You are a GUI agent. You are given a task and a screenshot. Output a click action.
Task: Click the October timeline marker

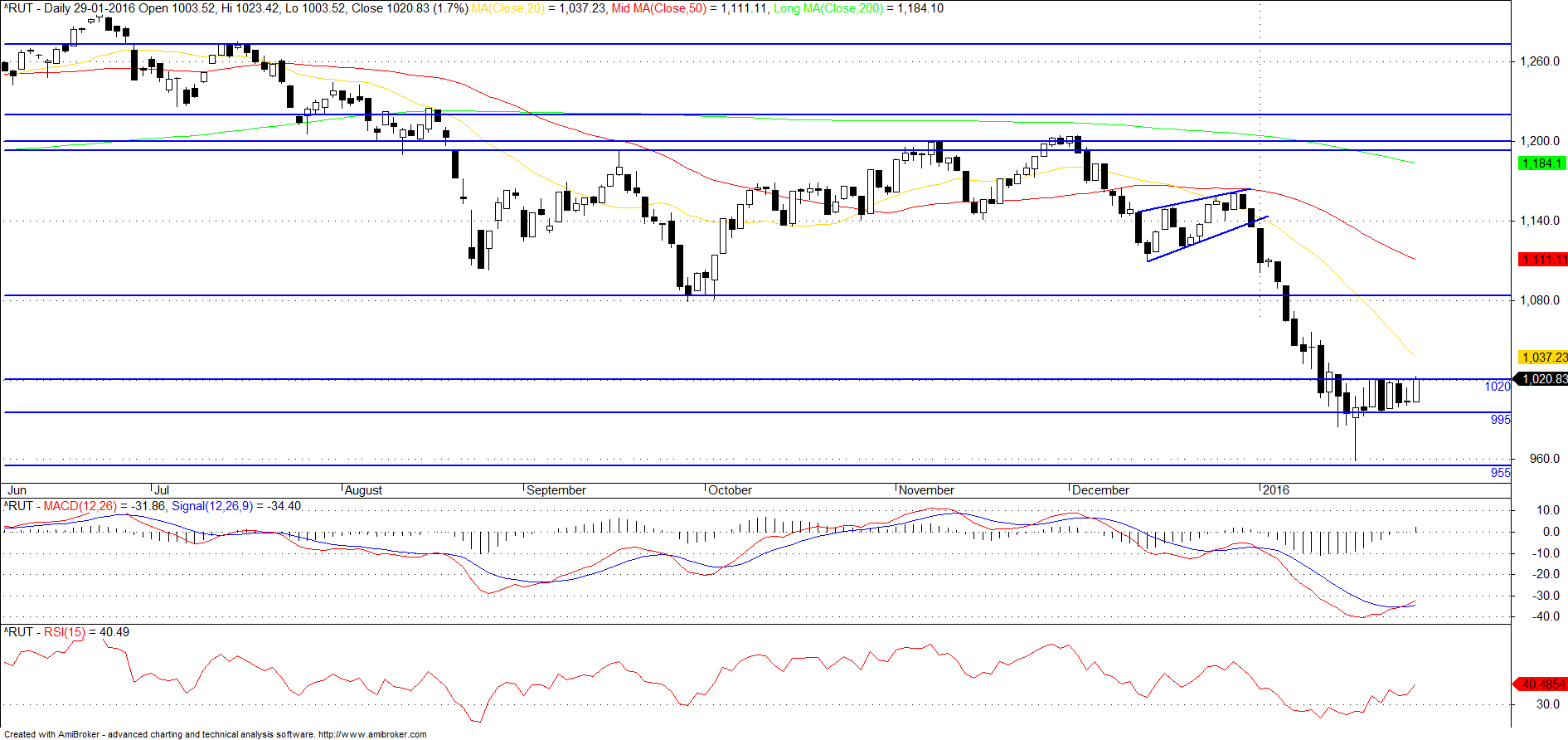pos(730,490)
